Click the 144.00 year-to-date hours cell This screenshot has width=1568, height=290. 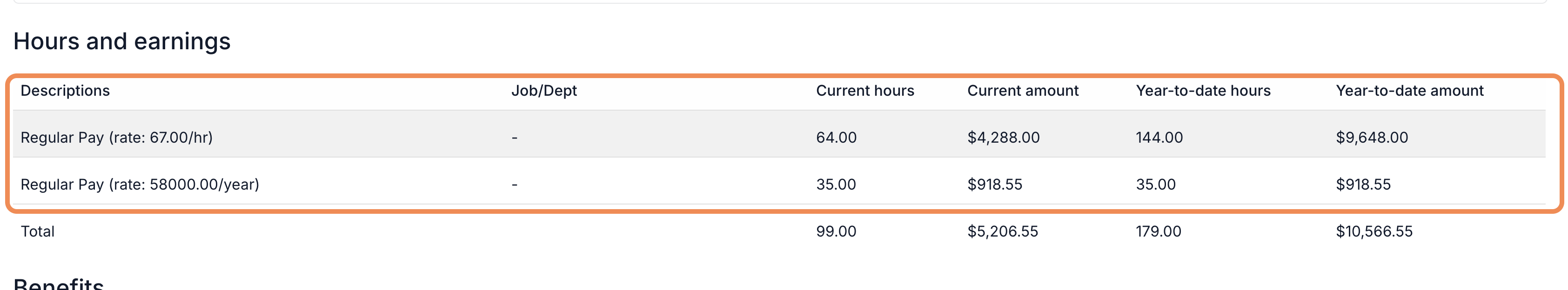click(x=1159, y=138)
